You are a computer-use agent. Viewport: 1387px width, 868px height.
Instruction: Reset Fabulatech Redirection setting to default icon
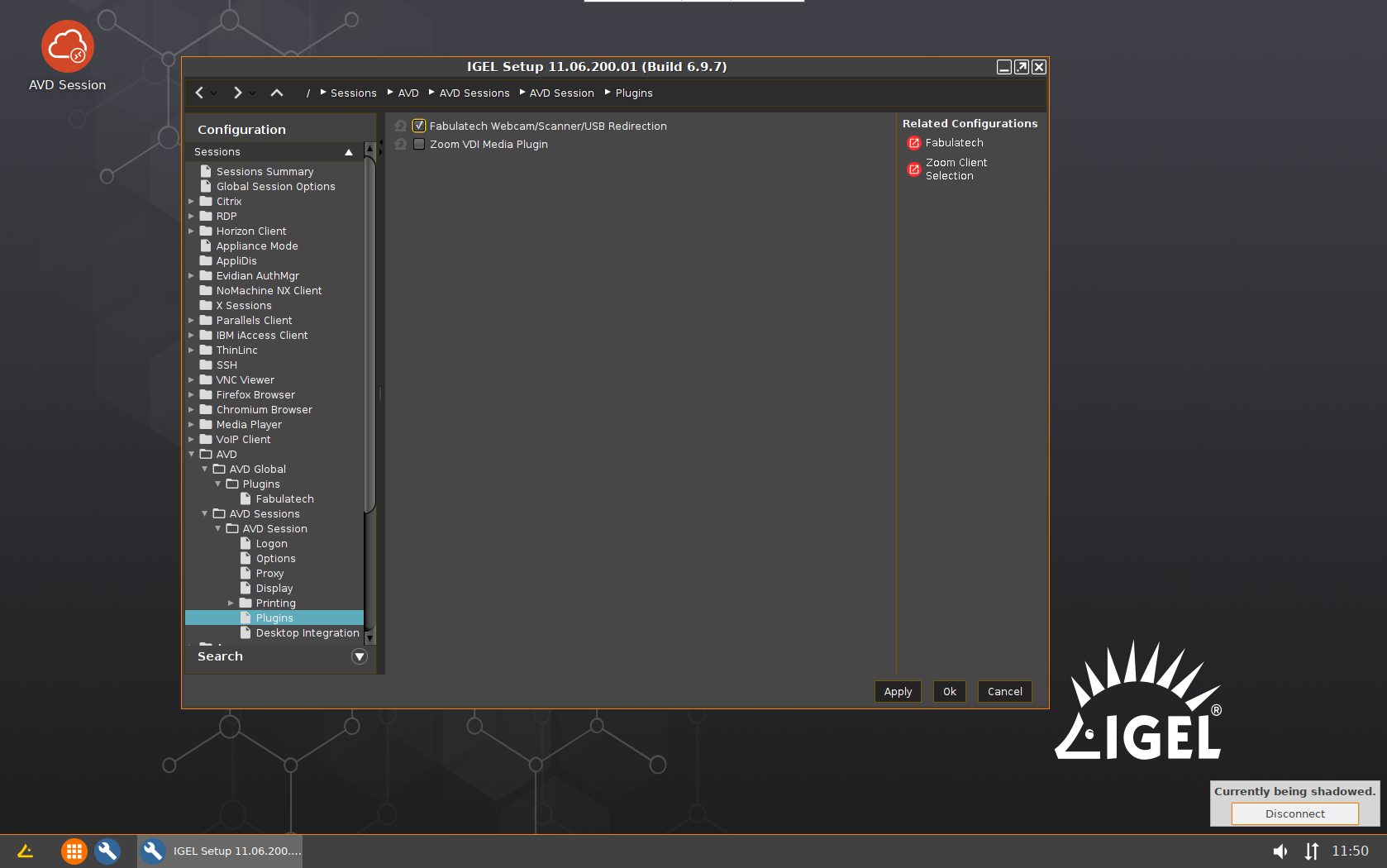point(400,126)
